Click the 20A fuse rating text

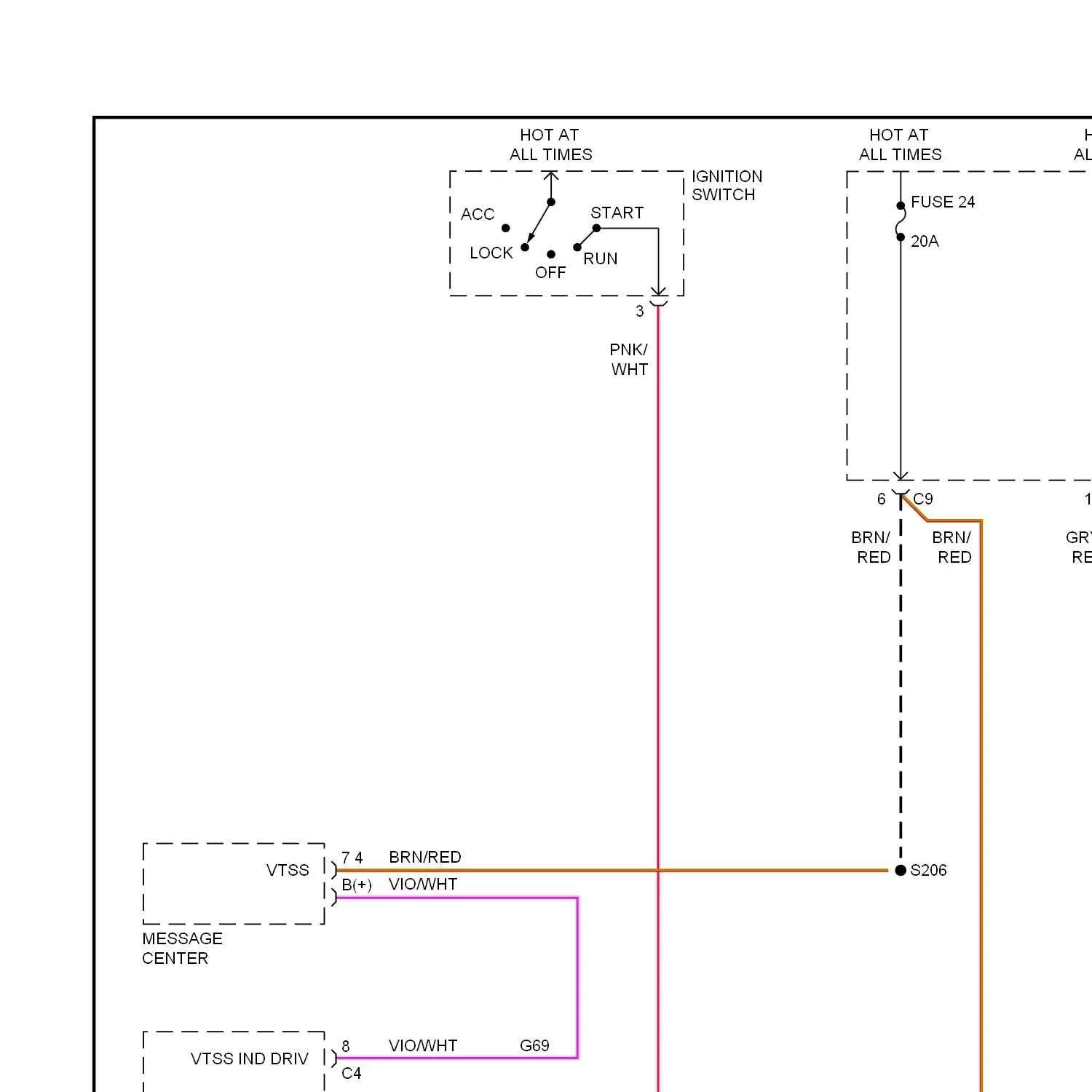[x=925, y=241]
